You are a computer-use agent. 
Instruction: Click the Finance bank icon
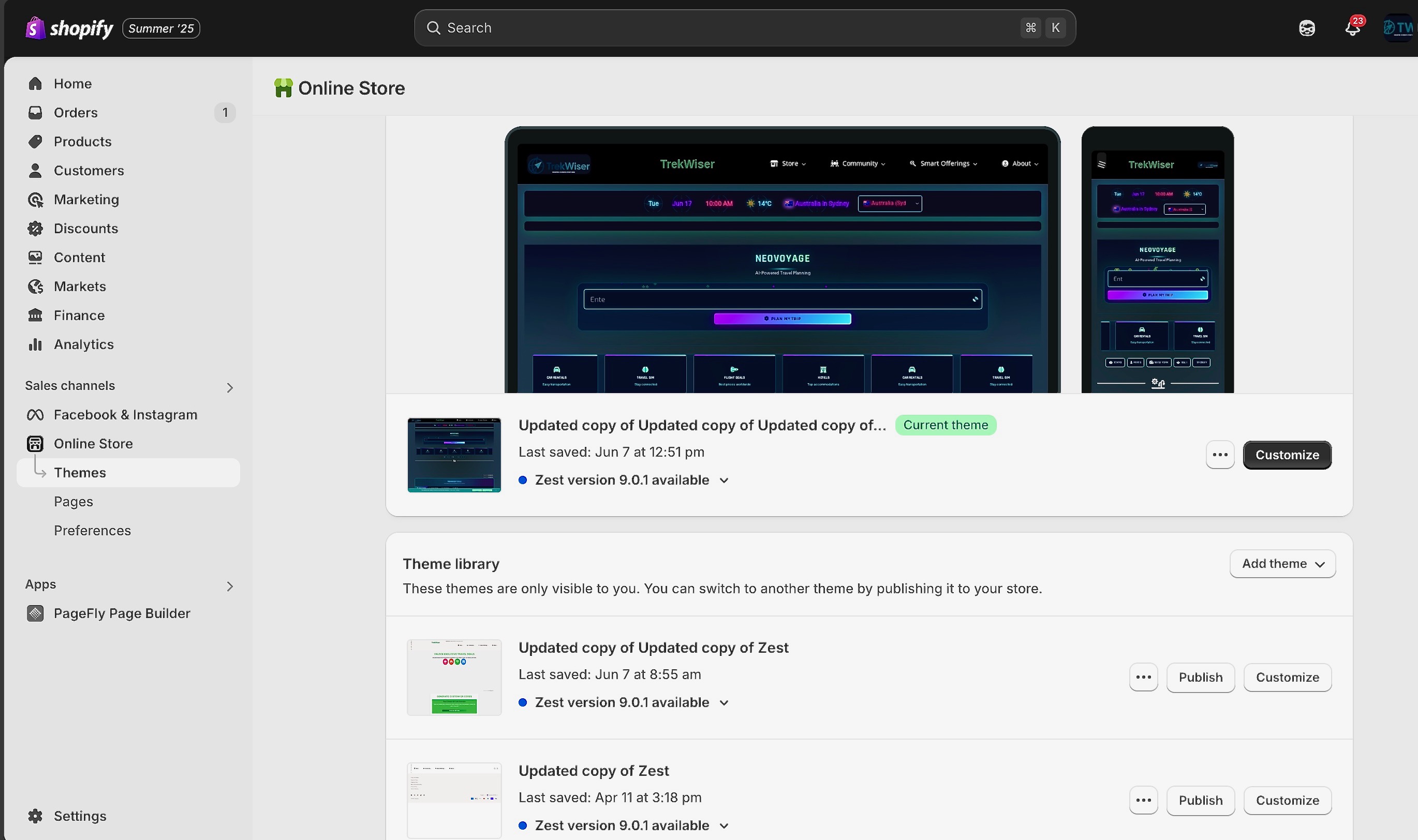pyautogui.click(x=35, y=316)
